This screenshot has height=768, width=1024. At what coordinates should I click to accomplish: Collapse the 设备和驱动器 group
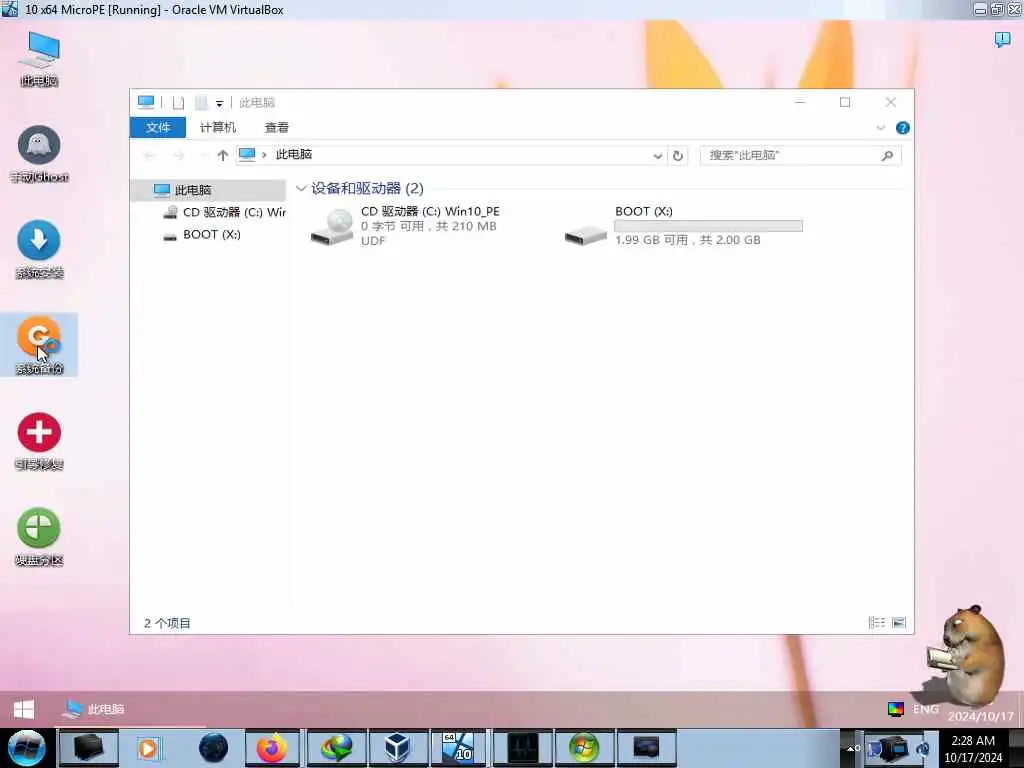[300, 189]
